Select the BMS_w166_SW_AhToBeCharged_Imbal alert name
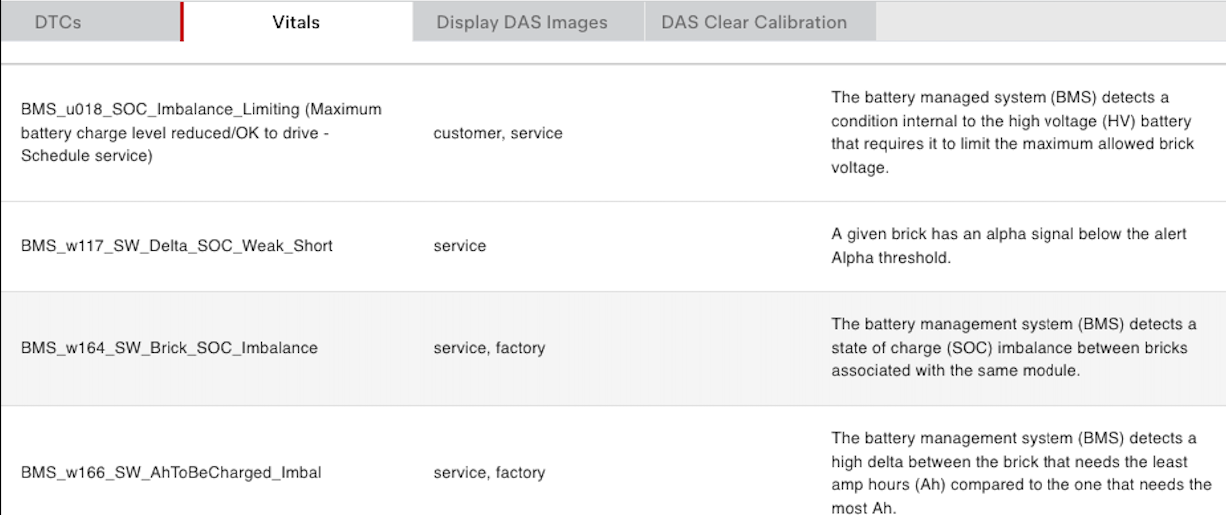 click(x=171, y=473)
